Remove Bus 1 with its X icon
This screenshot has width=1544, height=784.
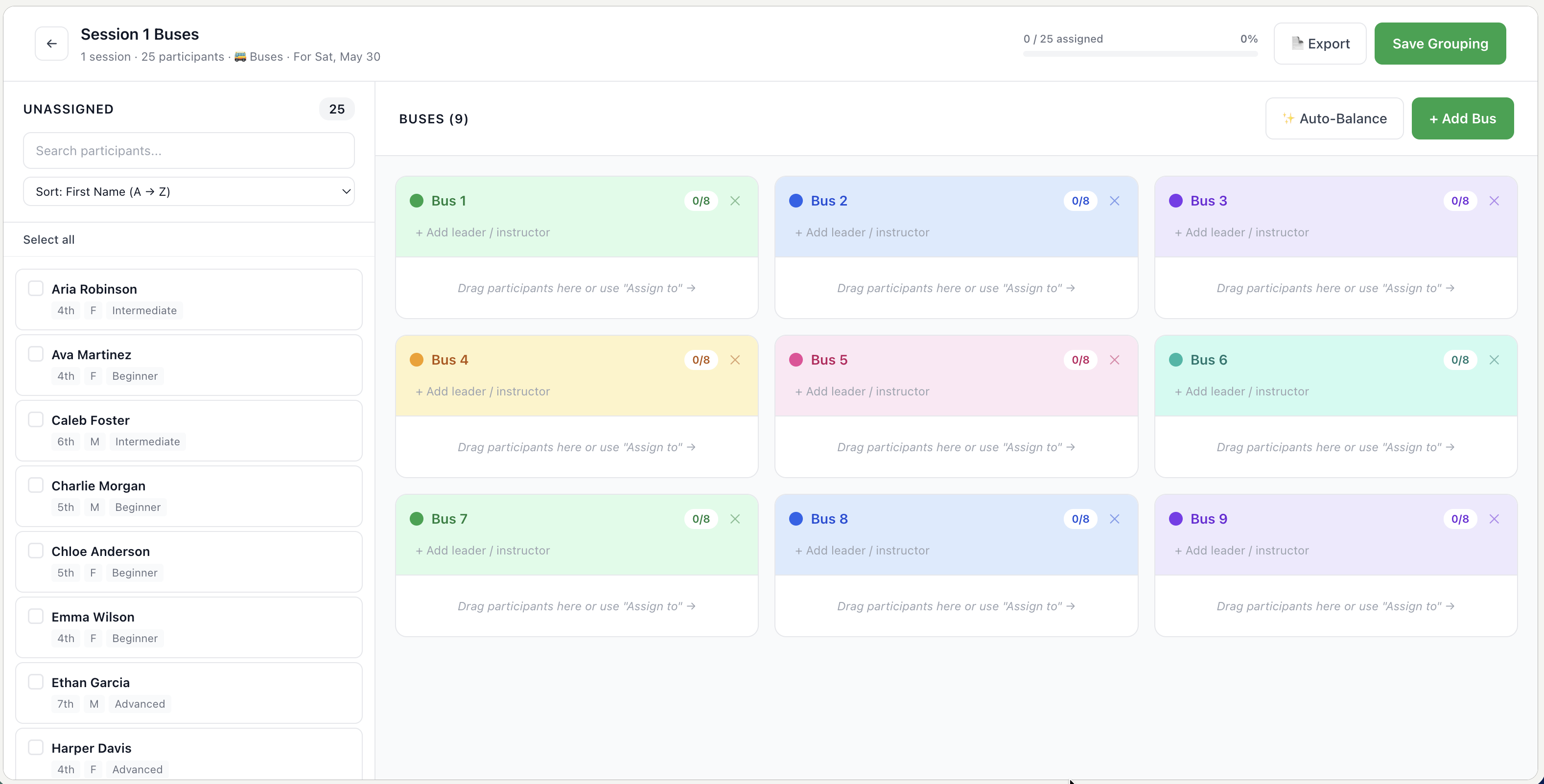coord(735,201)
